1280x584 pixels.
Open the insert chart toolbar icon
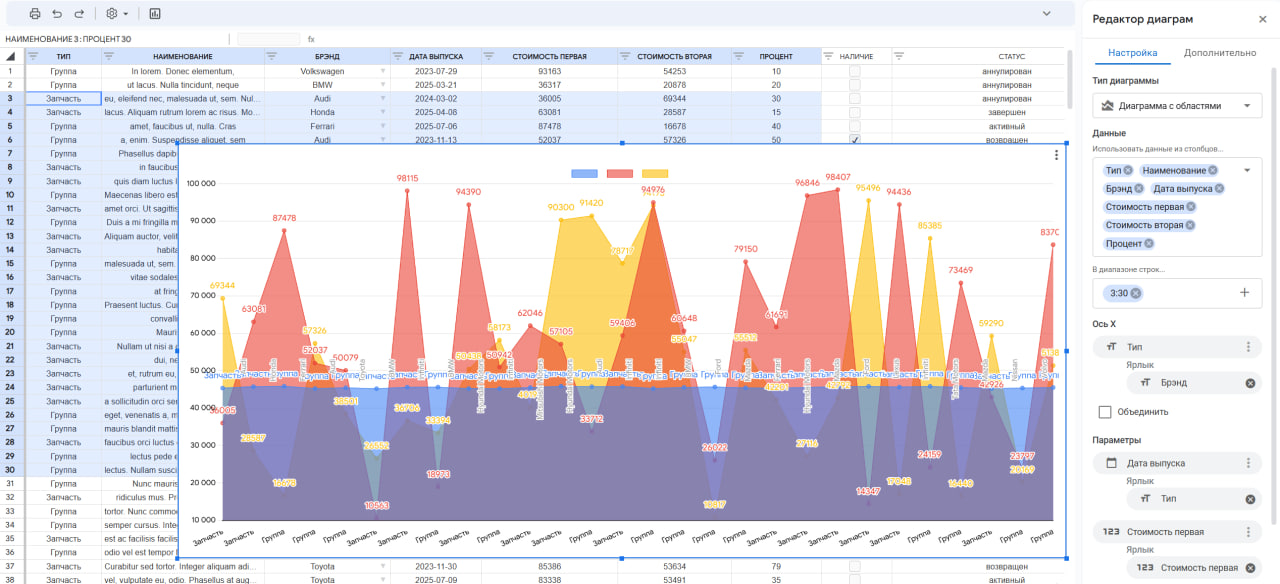click(x=155, y=14)
